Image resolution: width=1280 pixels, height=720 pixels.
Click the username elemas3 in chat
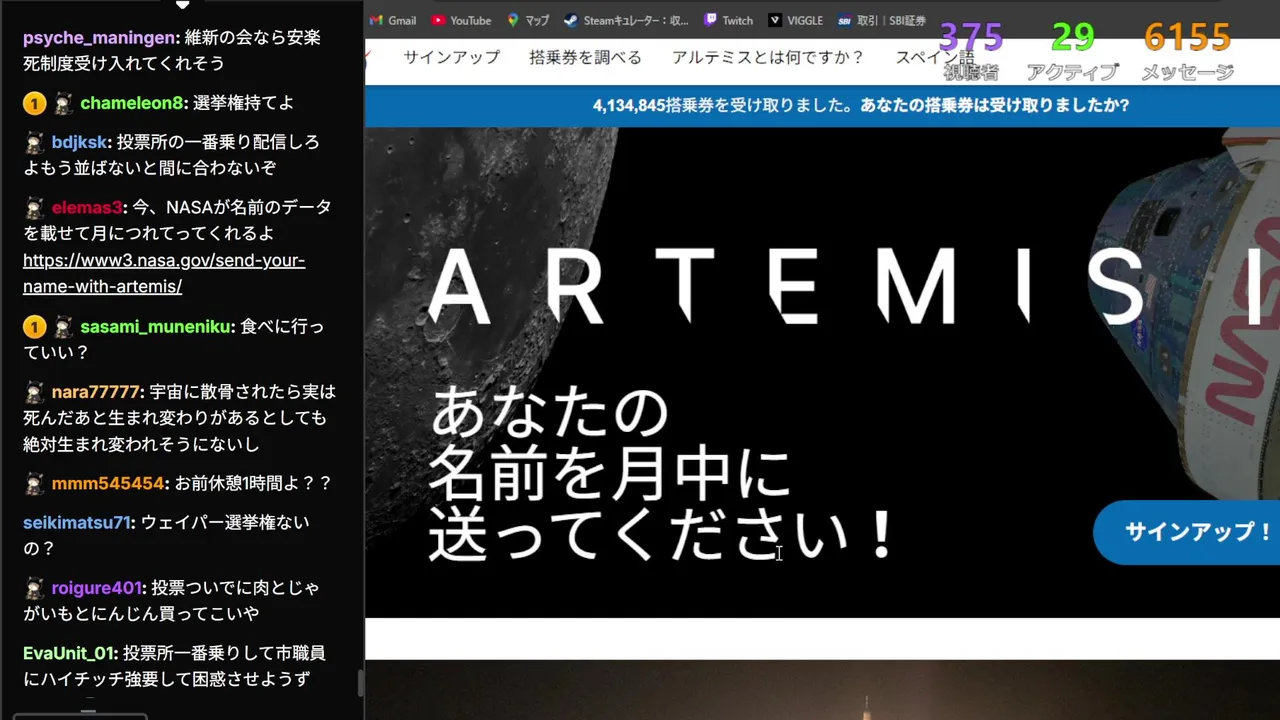click(x=87, y=208)
